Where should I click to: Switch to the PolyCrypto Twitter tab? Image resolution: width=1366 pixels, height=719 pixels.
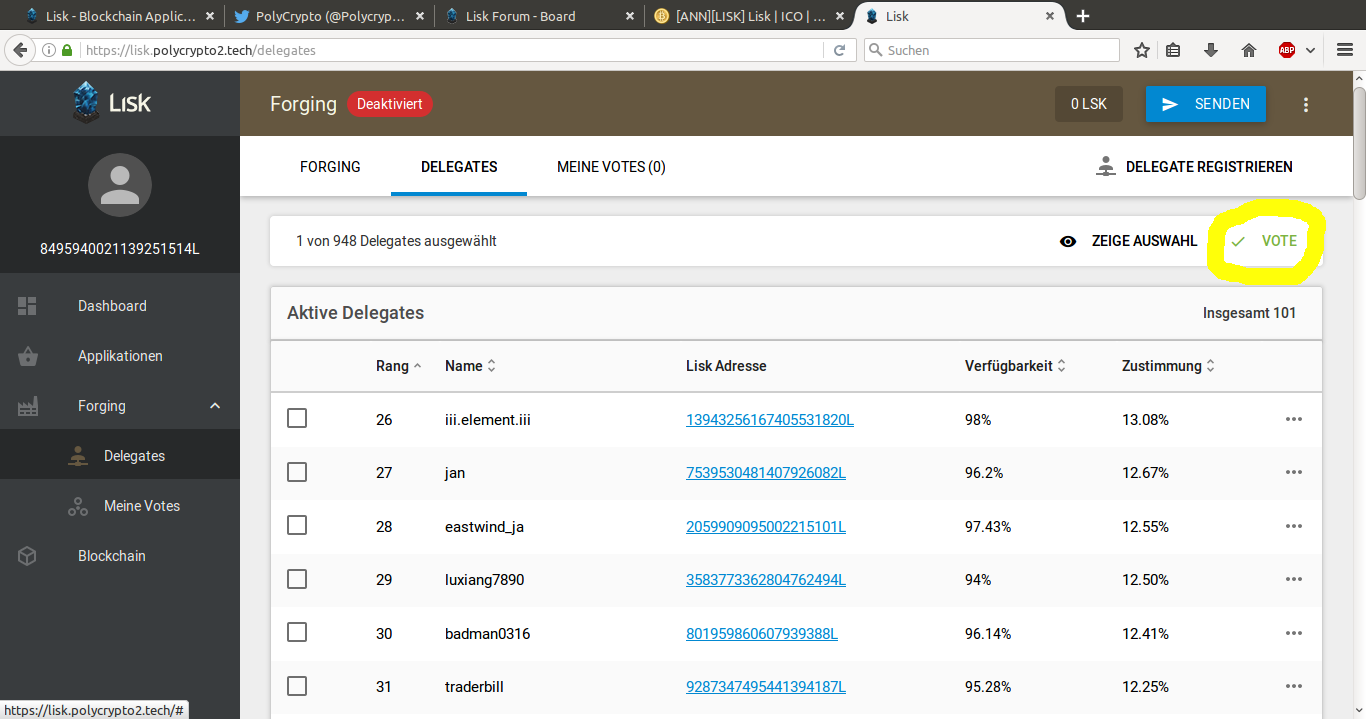(x=328, y=16)
